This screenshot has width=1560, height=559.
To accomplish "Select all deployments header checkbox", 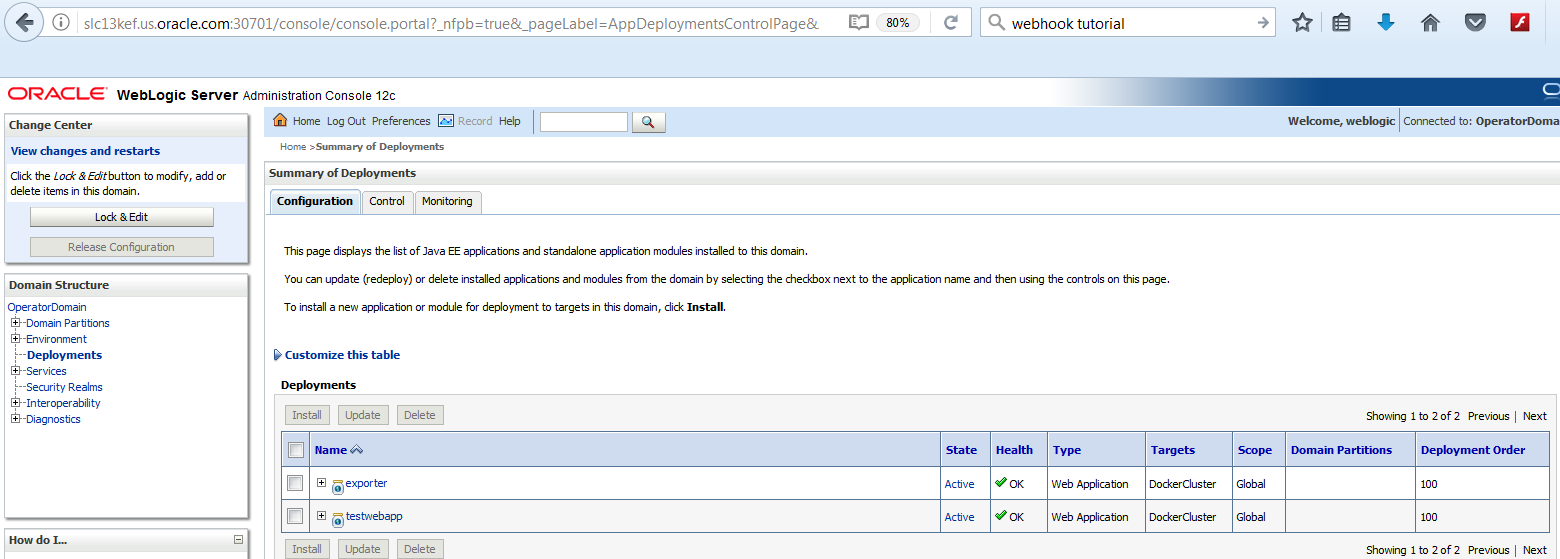I will (295, 450).
